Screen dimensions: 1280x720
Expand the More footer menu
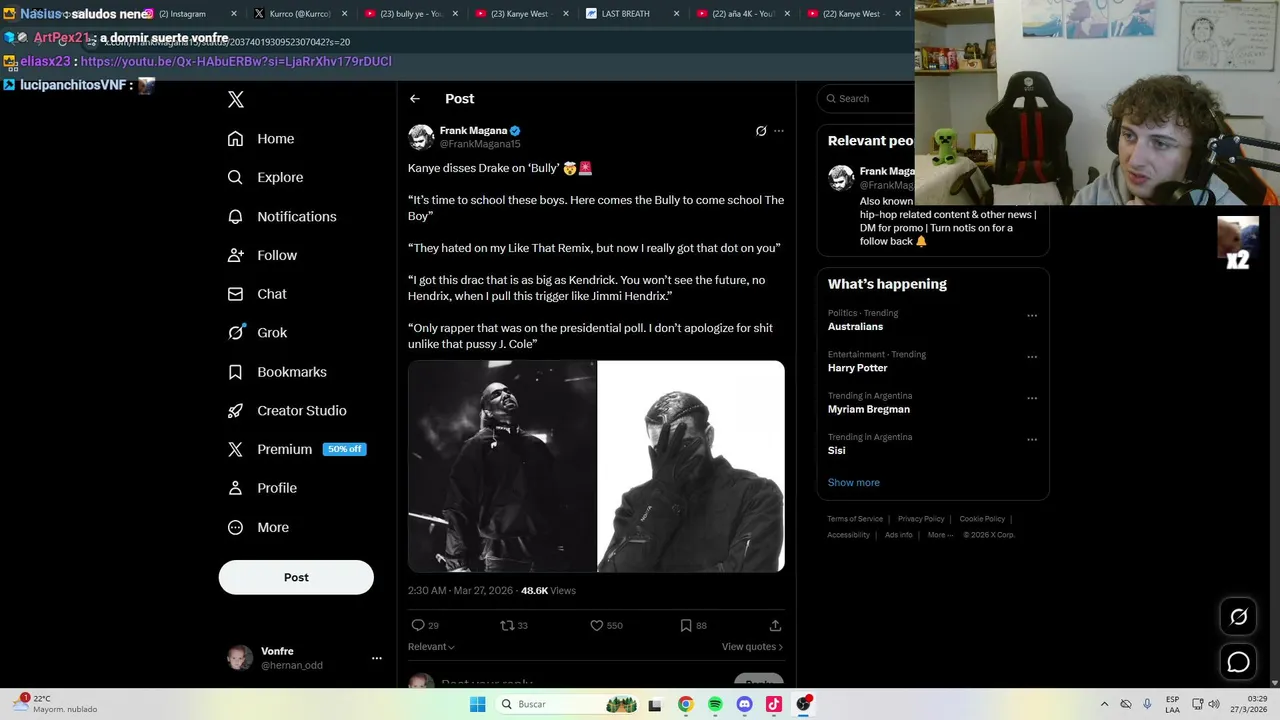tap(939, 535)
